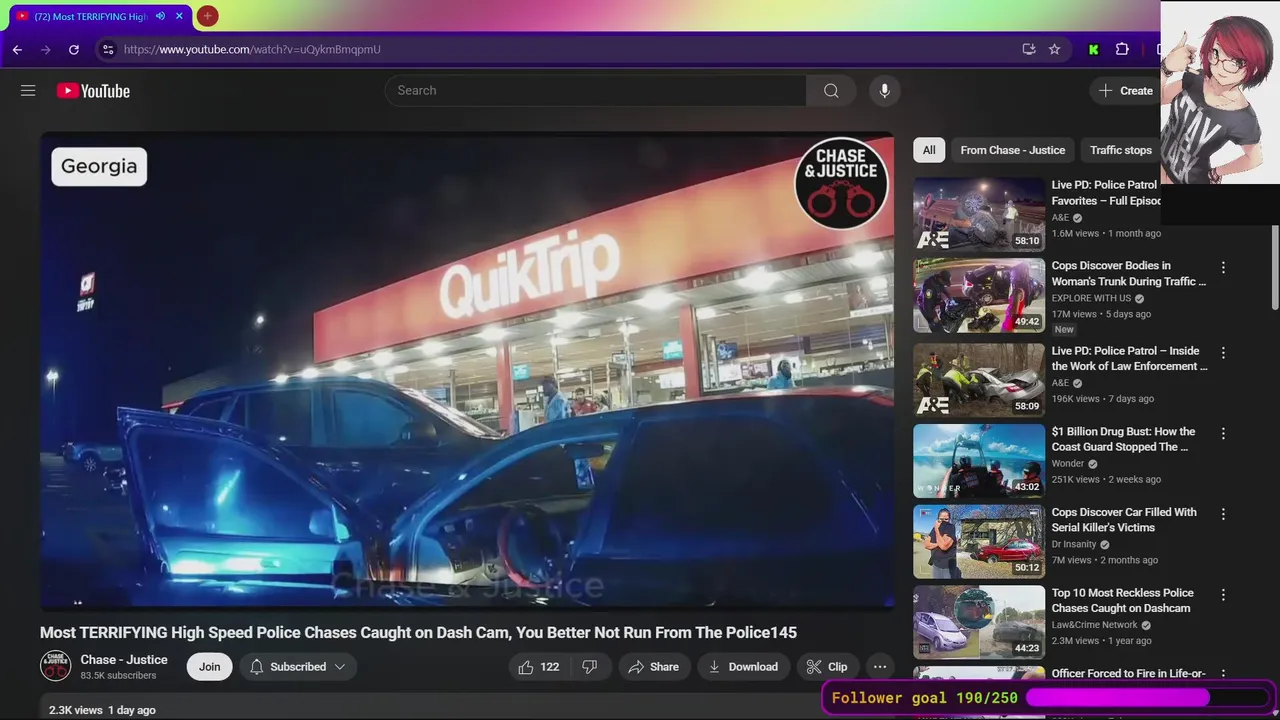Click the green K extension icon
This screenshot has height=720, width=1280.
click(1094, 49)
